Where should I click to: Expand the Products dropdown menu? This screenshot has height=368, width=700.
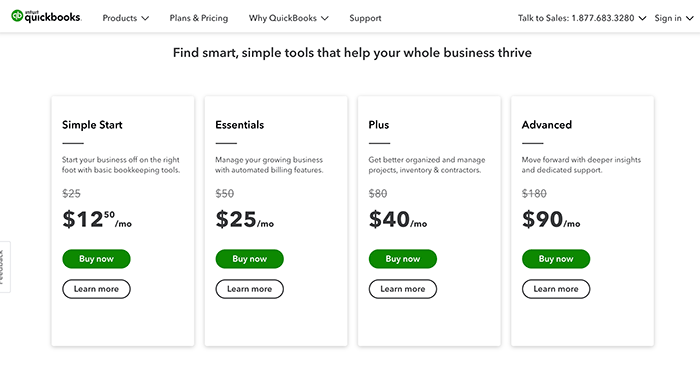[x=125, y=18]
